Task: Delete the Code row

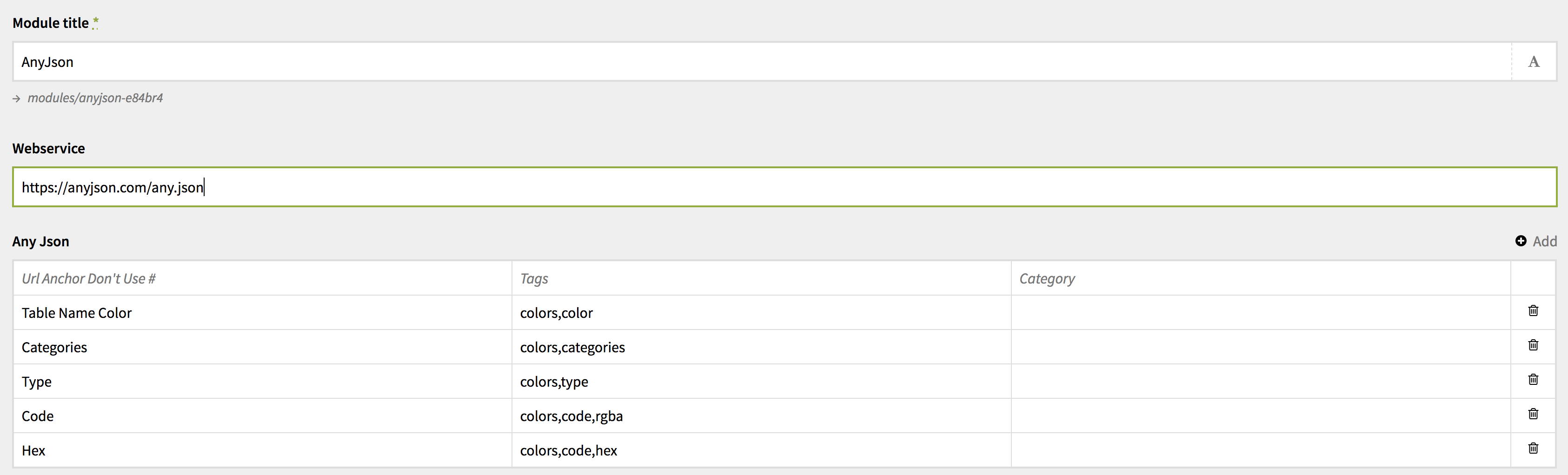Action: tap(1533, 414)
